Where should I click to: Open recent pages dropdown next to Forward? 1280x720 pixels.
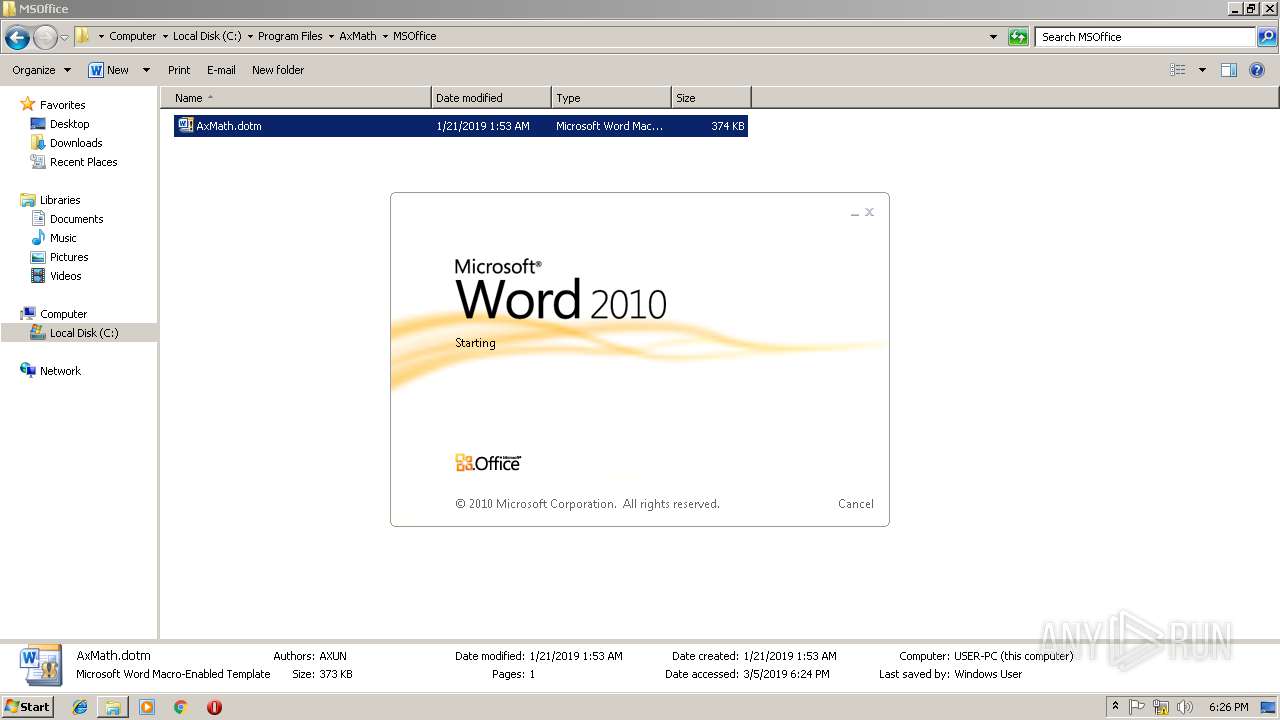pos(65,38)
